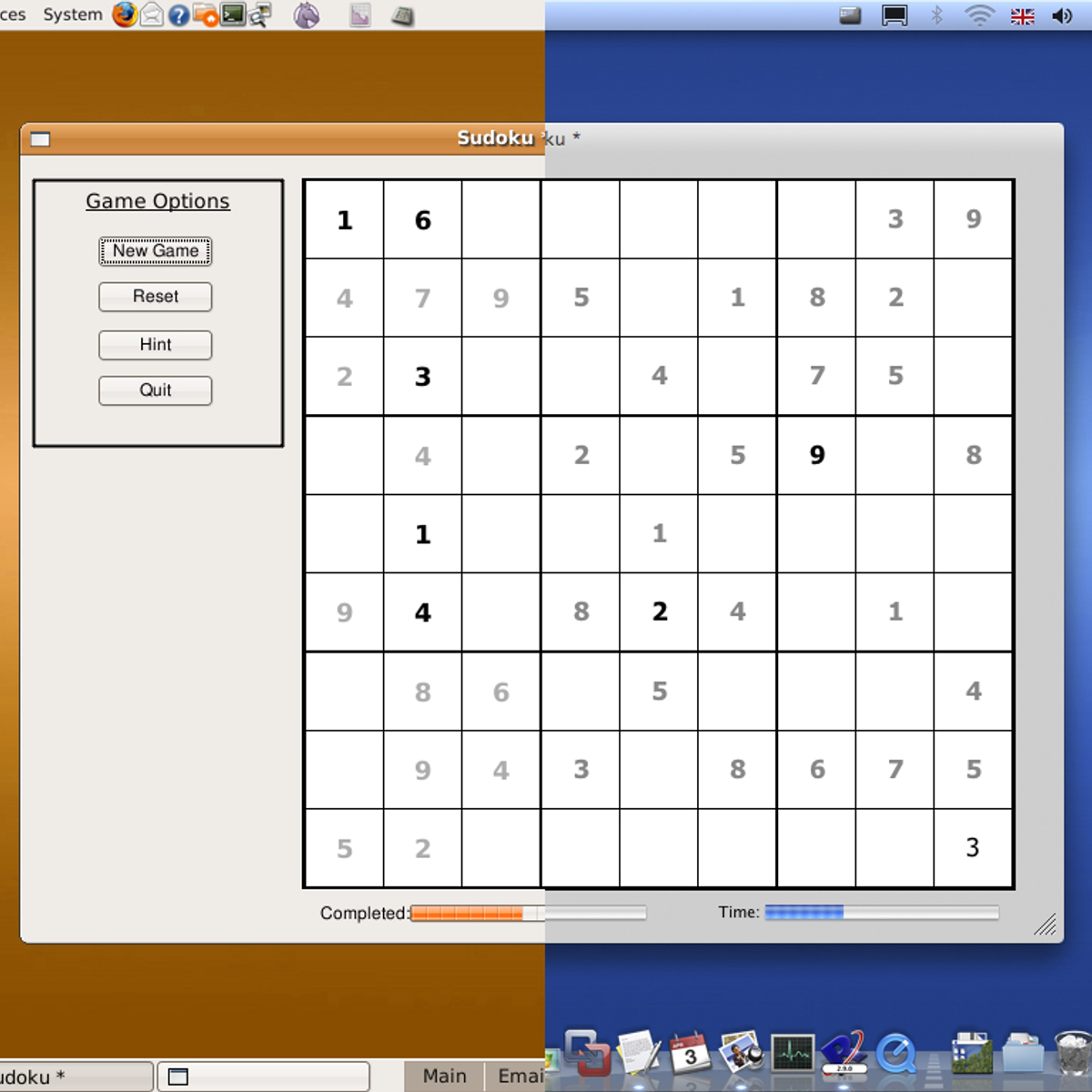This screenshot has width=1092, height=1092.
Task: Open the System menu
Action: pos(73,15)
